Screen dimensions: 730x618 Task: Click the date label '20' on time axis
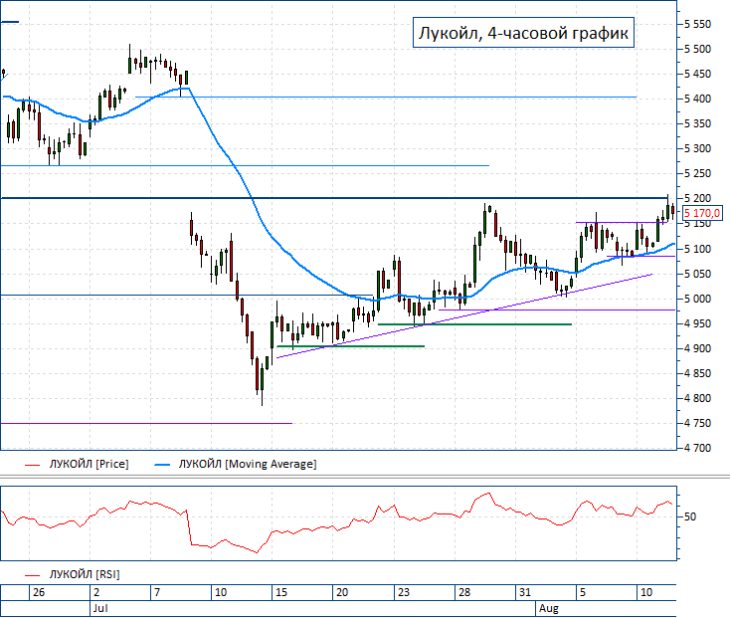click(x=342, y=593)
